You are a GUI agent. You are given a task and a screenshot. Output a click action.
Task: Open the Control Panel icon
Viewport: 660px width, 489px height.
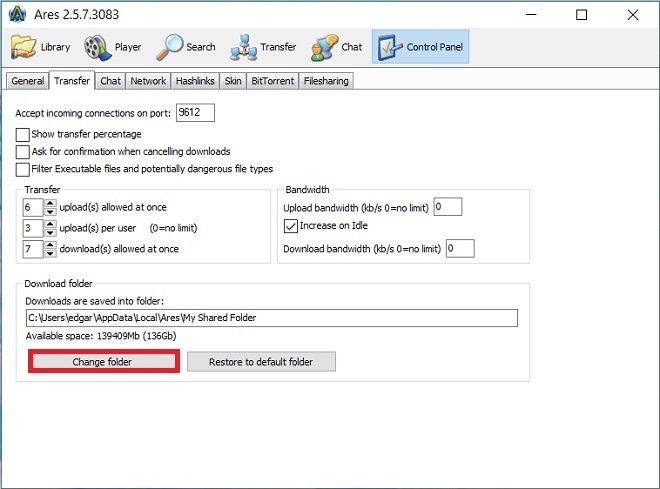tap(390, 47)
